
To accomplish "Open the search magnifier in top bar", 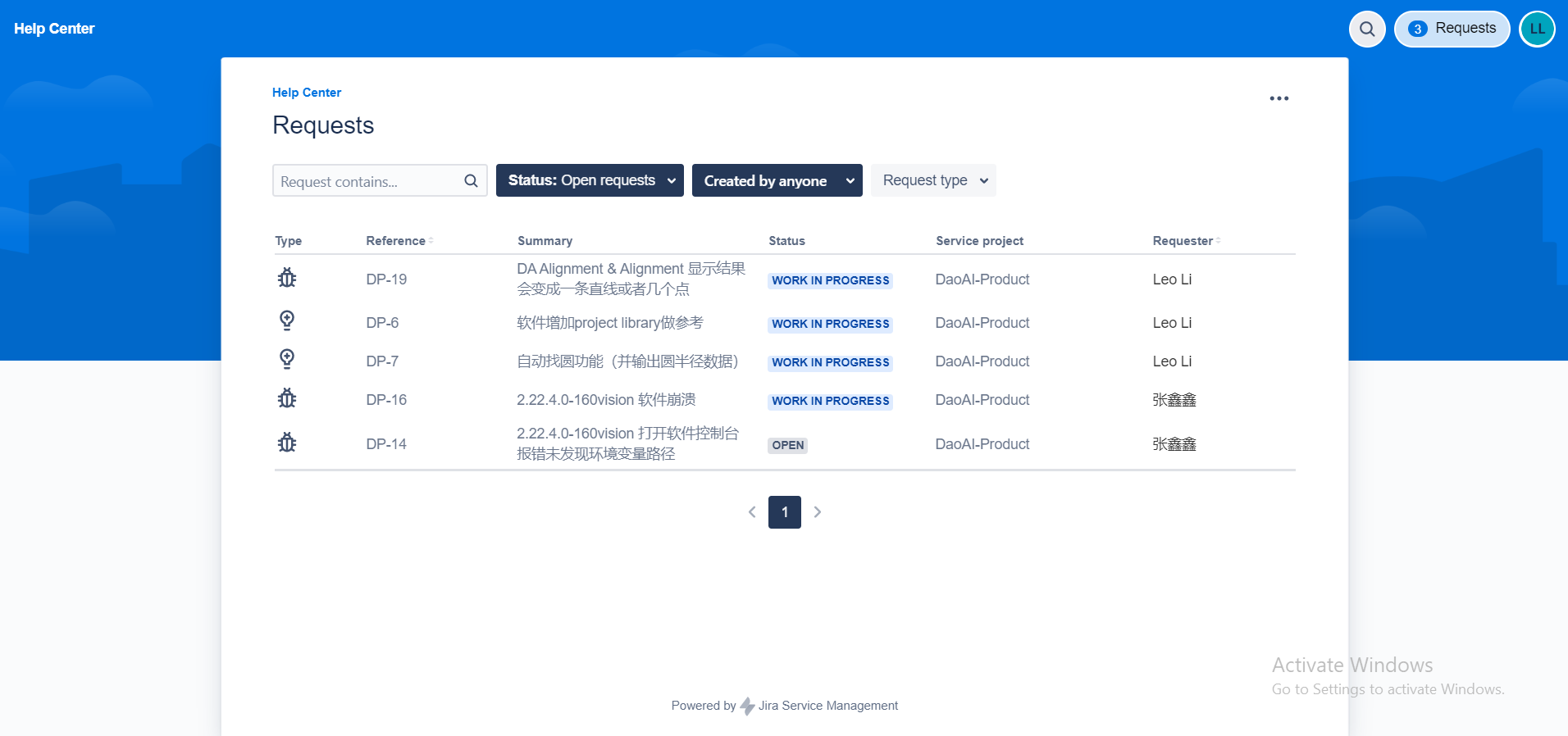I will coord(1367,30).
